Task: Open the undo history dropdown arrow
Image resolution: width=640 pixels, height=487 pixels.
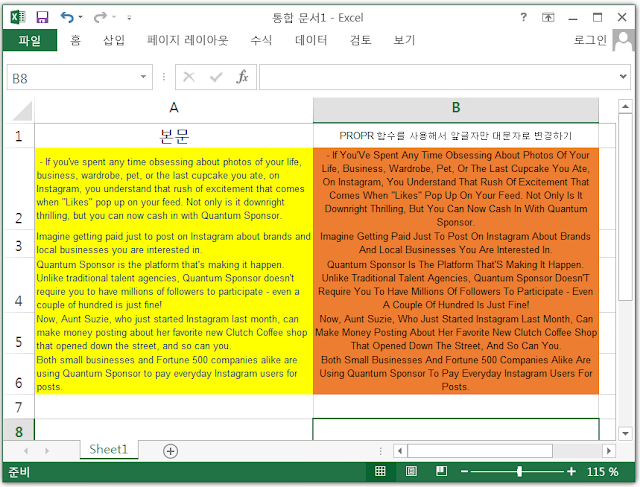Action: tap(80, 17)
